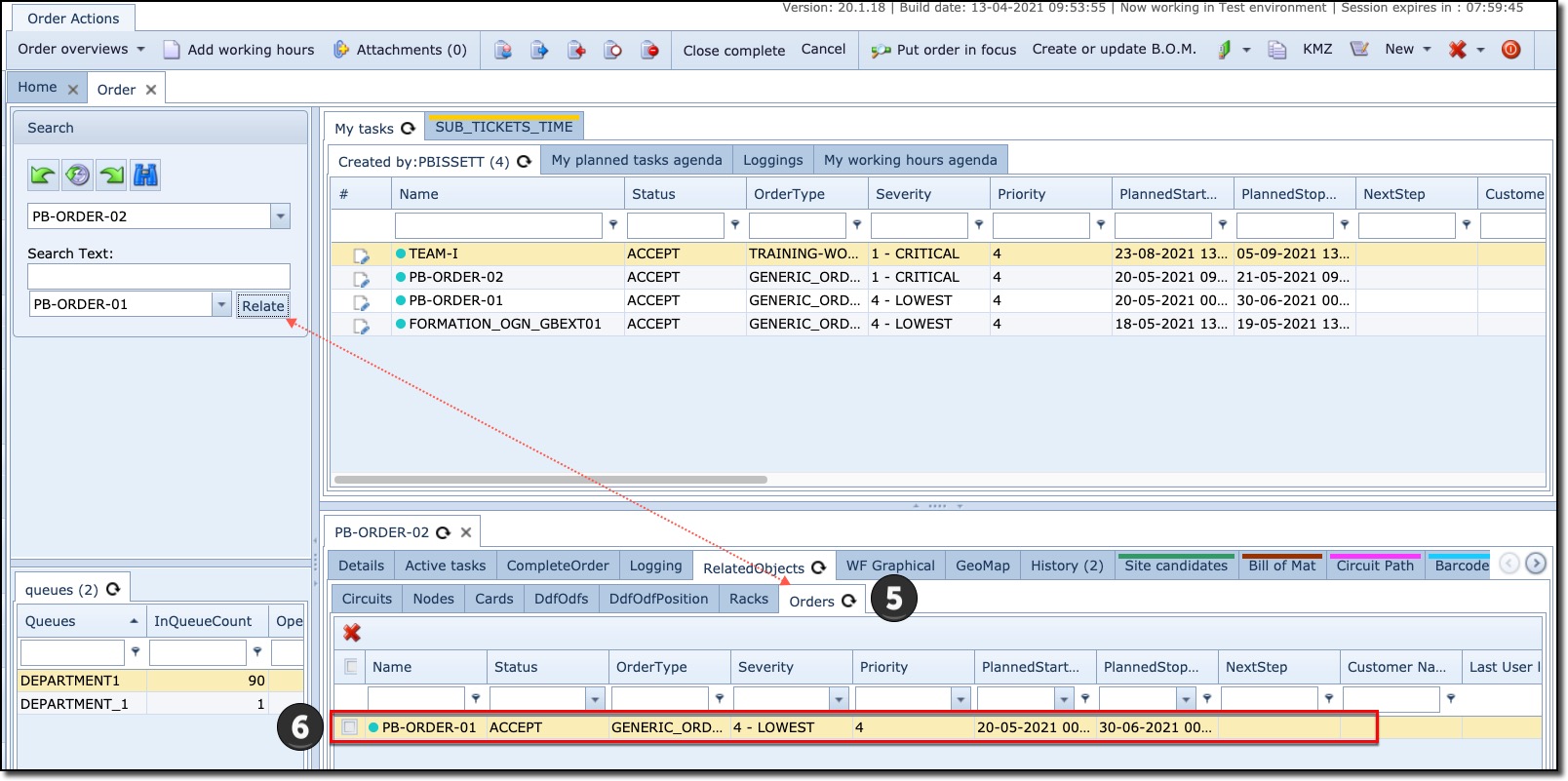
Task: Click the Relate button
Action: [263, 305]
